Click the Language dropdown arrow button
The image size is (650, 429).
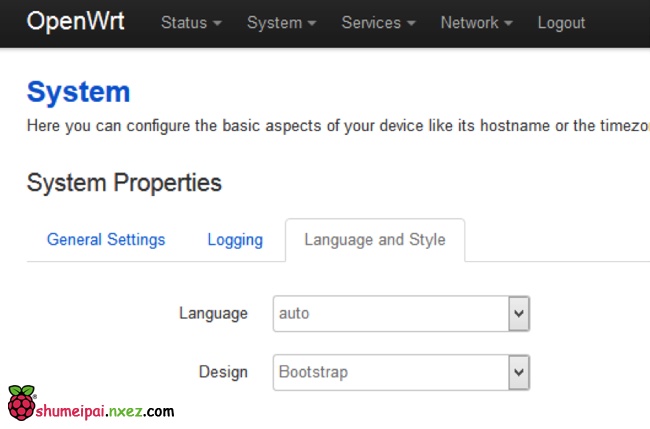518,313
